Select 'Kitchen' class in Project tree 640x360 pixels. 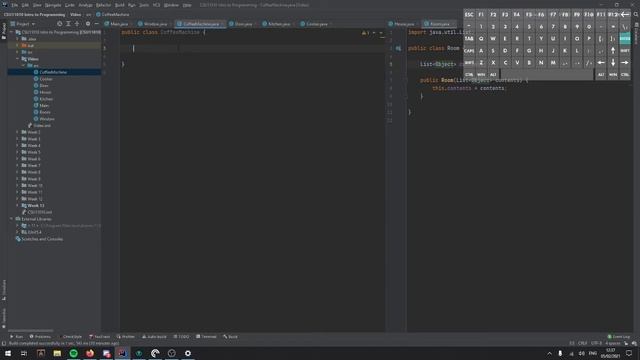click(46, 99)
